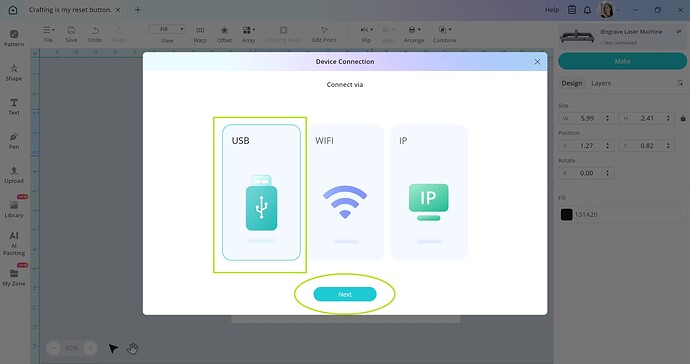Click the iEngrave Laser Machine thumbnail
The width and height of the screenshot is (690, 364).
coord(577,36)
